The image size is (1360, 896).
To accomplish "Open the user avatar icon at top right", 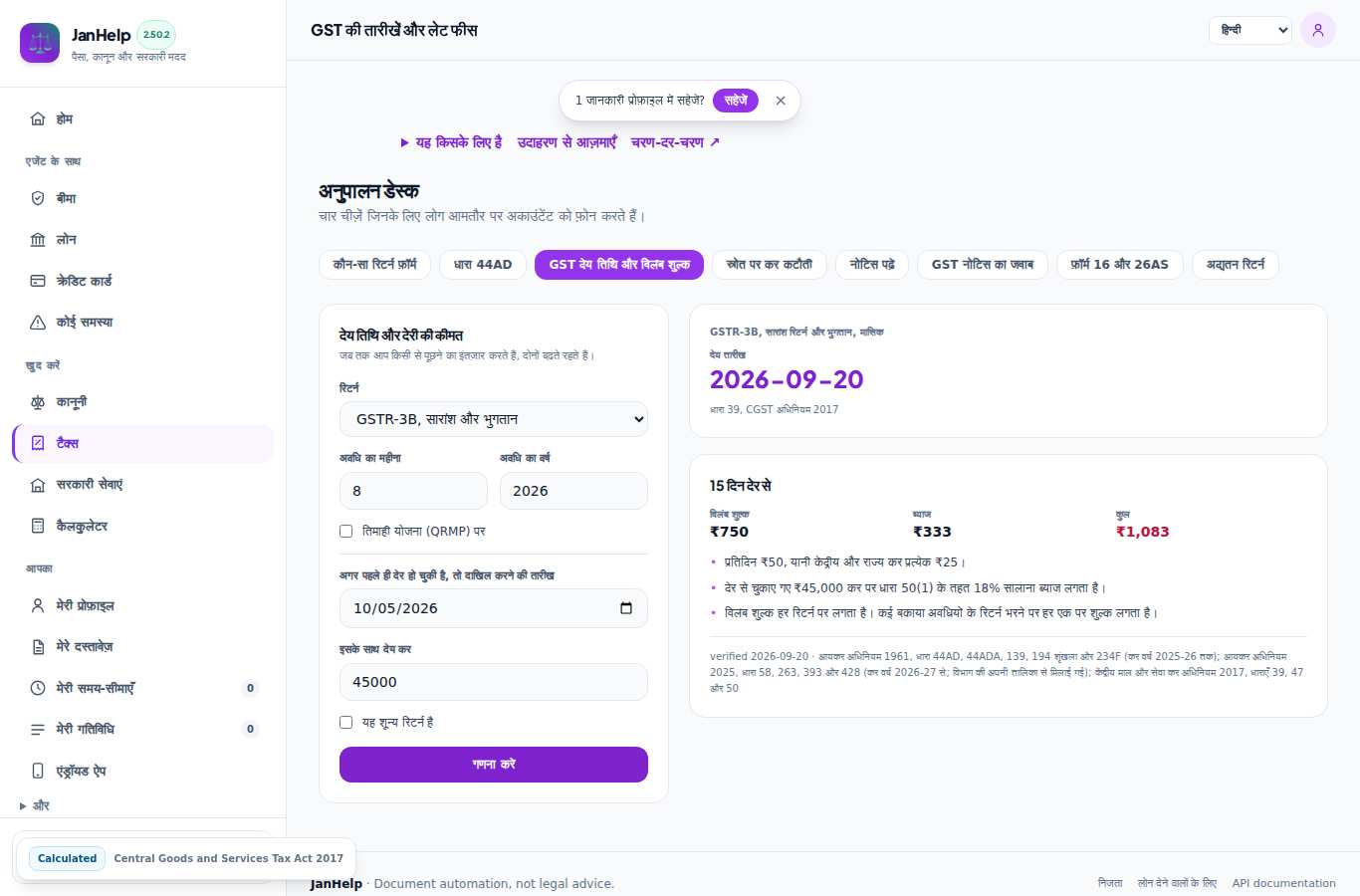I will point(1318,30).
